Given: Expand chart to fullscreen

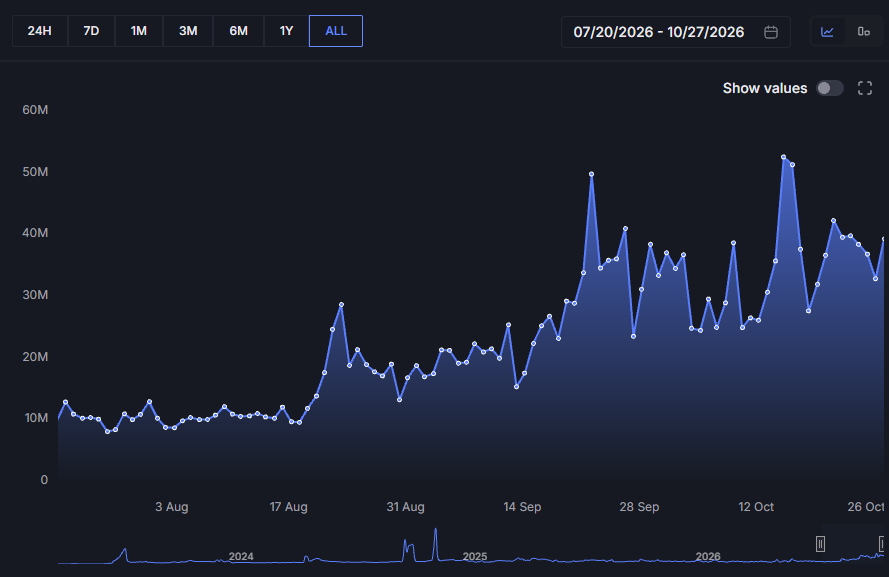Looking at the screenshot, I should 865,88.
